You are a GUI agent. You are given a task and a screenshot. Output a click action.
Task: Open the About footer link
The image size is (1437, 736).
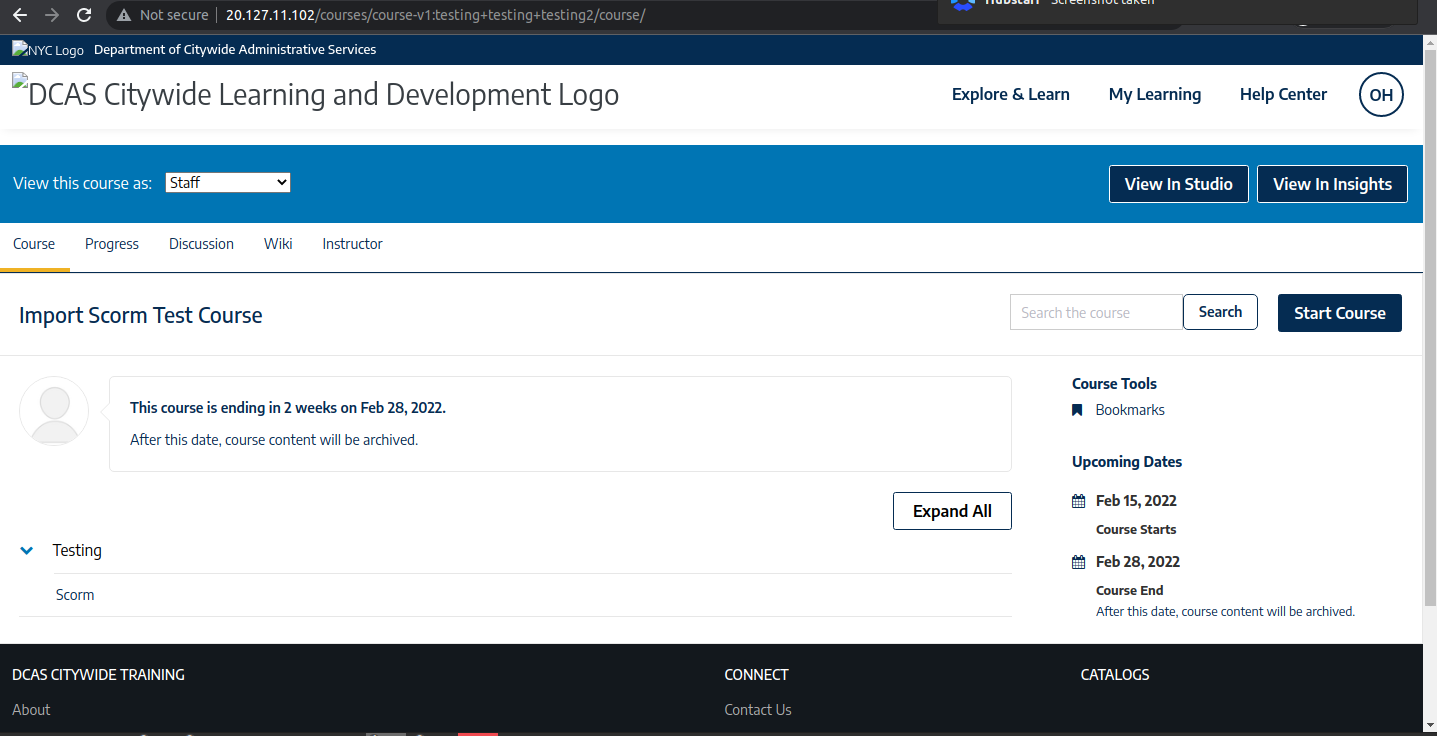(x=31, y=710)
